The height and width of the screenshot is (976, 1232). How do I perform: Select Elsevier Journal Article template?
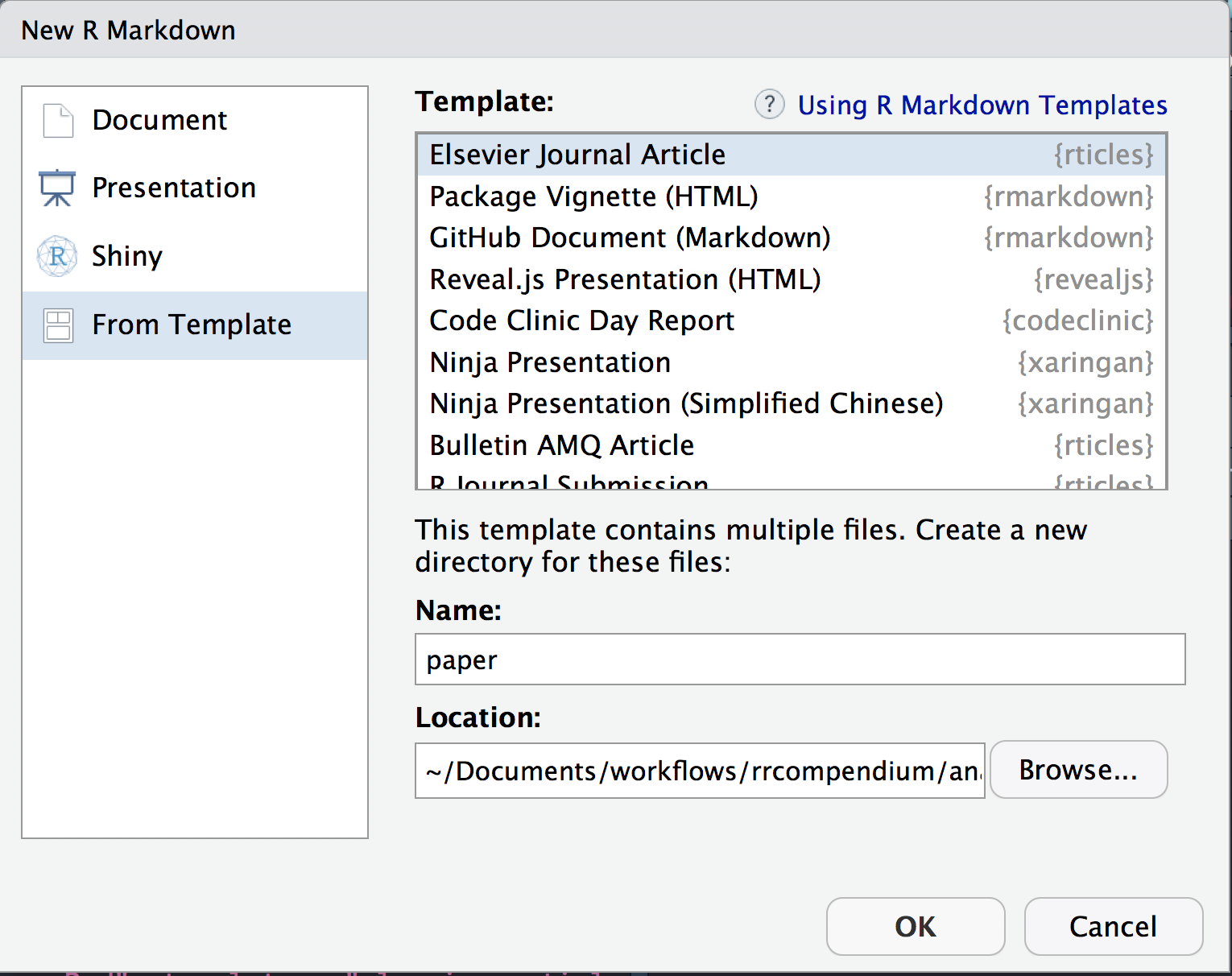point(577,155)
